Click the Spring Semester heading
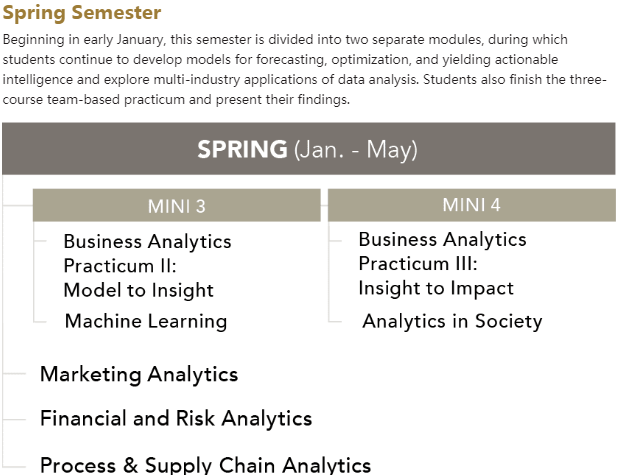The height and width of the screenshot is (475, 619). point(82,13)
